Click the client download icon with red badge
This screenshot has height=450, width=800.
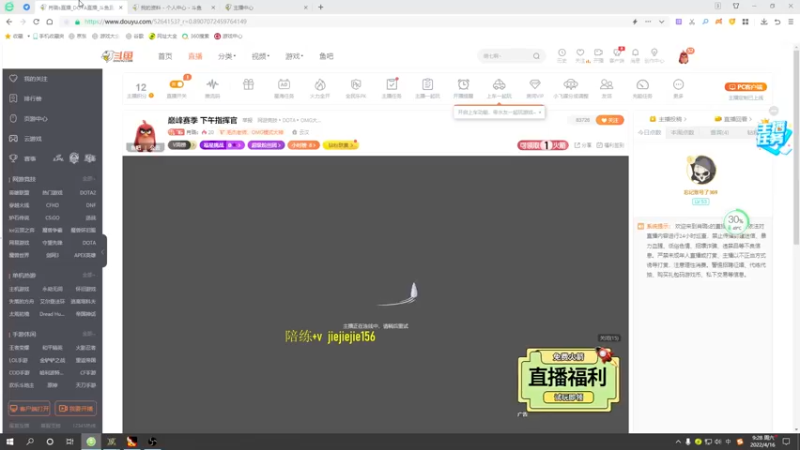(617, 53)
